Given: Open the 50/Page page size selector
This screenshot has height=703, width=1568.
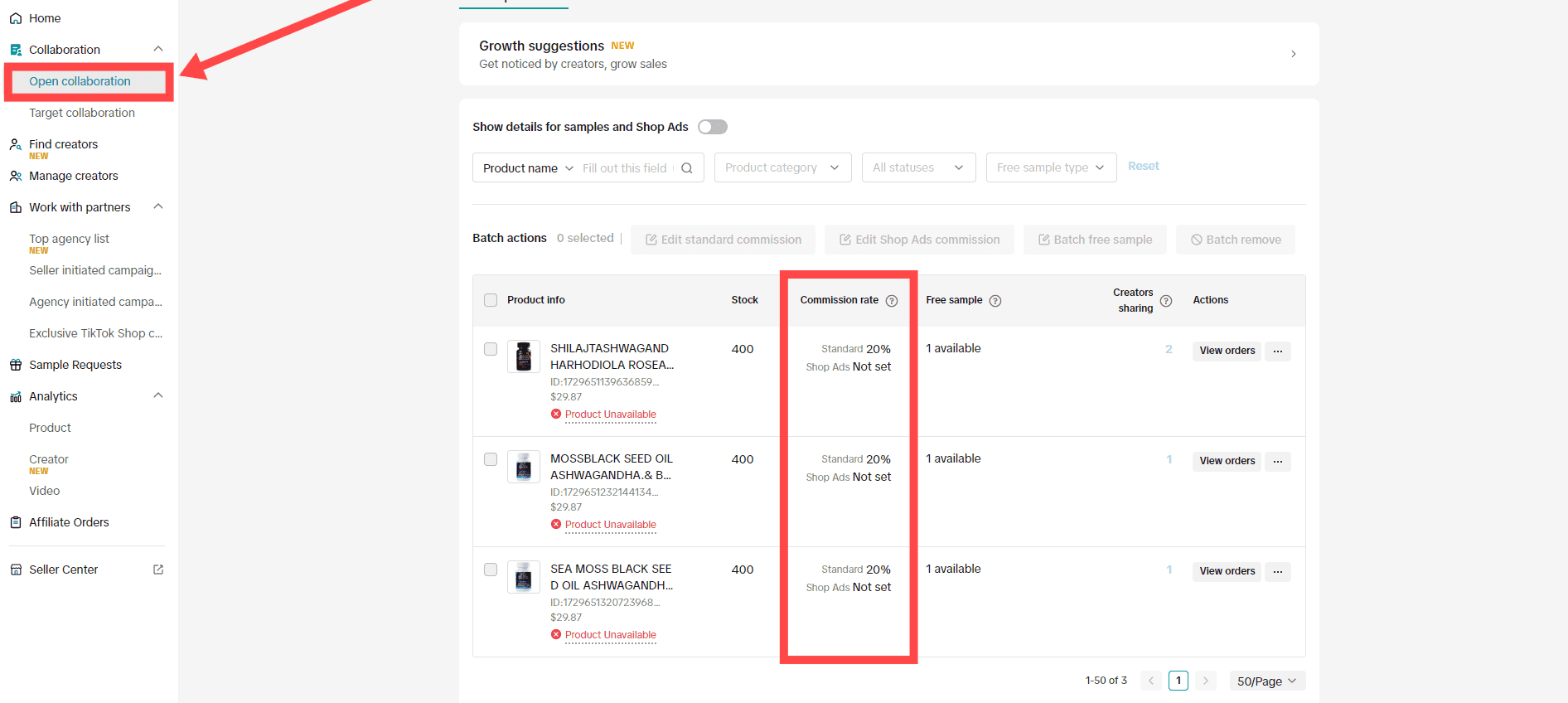Looking at the screenshot, I should pyautogui.click(x=1266, y=681).
